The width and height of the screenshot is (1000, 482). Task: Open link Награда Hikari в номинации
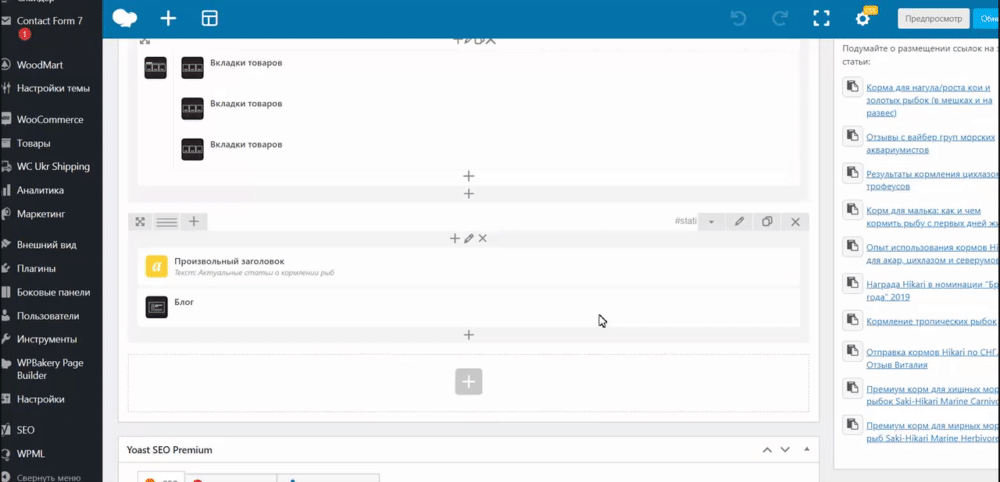(932, 291)
